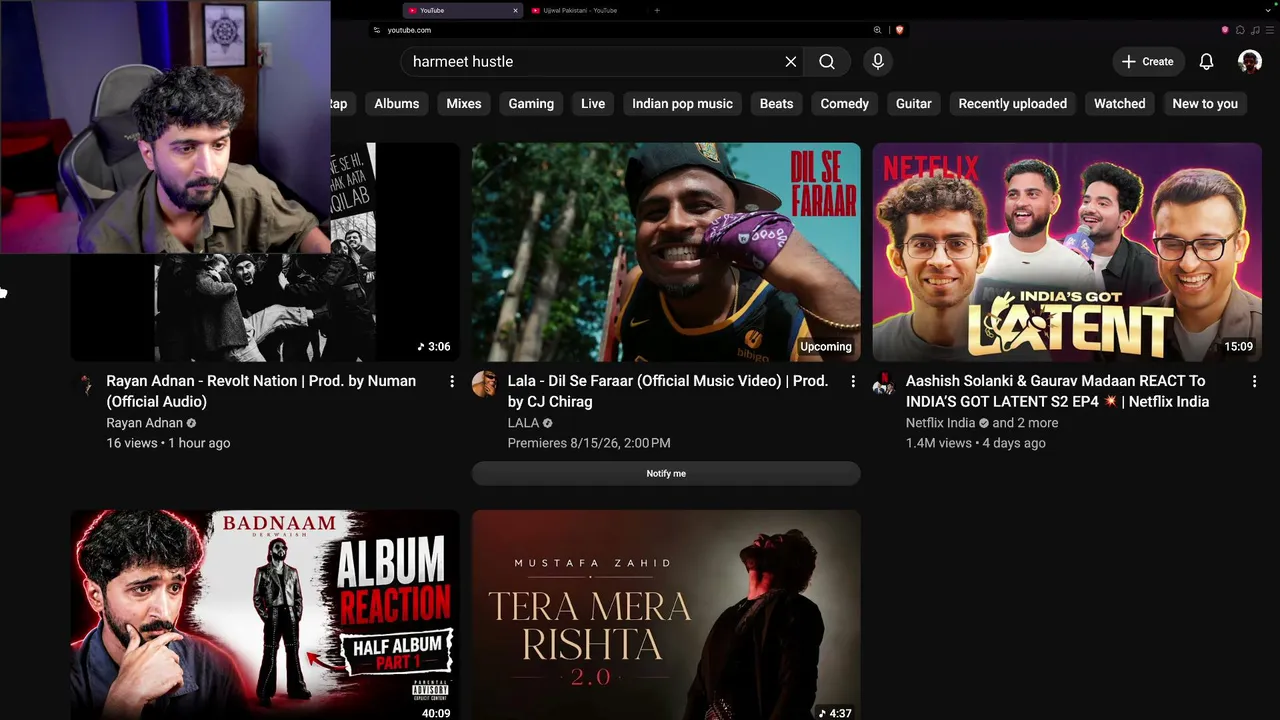The width and height of the screenshot is (1280, 720).
Task: Show Recently uploaded videos chip
Action: [1013, 104]
